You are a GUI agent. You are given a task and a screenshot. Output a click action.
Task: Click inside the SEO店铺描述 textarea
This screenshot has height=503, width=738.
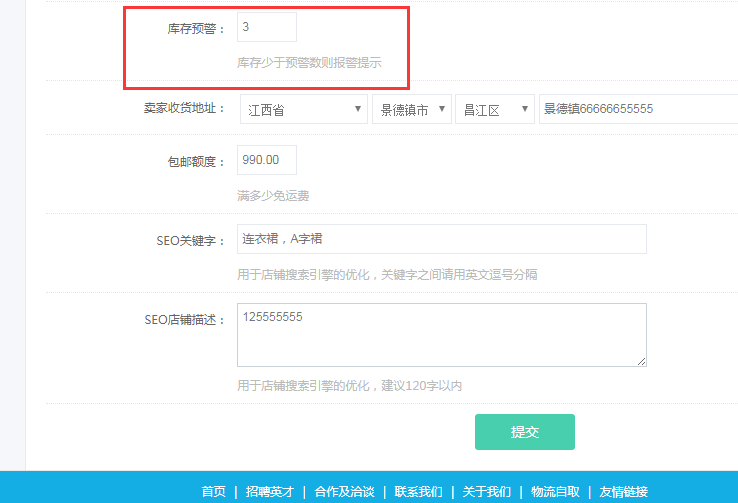tap(441, 334)
